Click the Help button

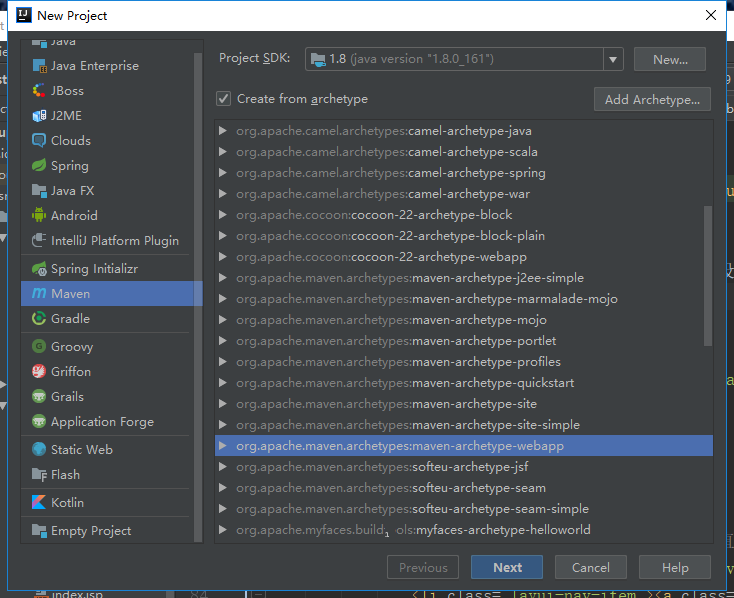coord(675,568)
